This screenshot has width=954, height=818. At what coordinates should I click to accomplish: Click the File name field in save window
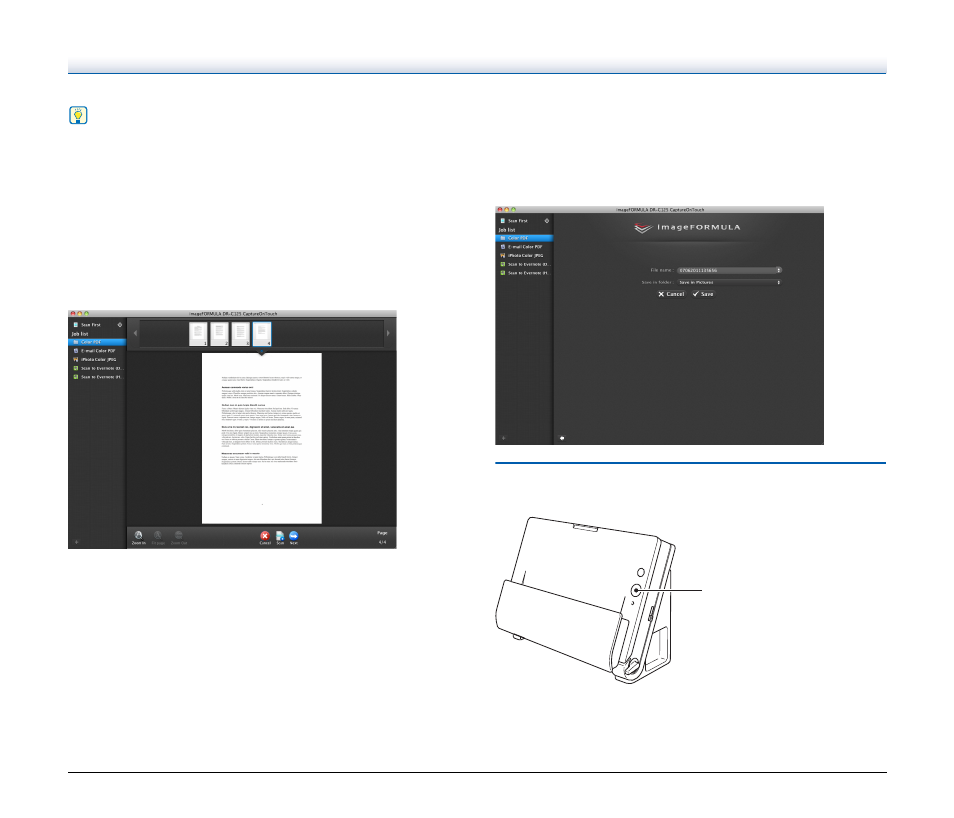(729, 270)
